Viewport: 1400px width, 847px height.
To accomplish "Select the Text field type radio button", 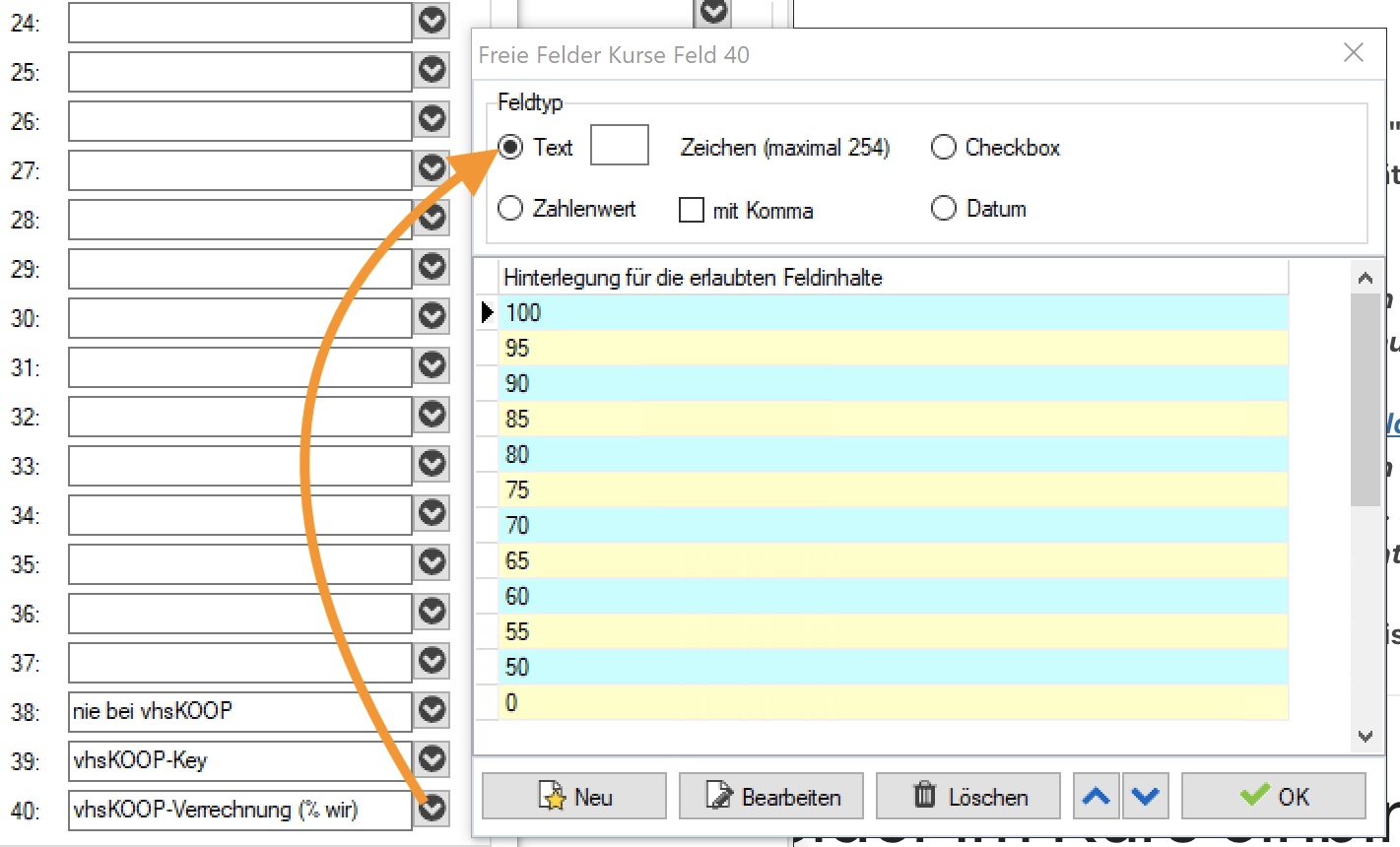I will (510, 148).
